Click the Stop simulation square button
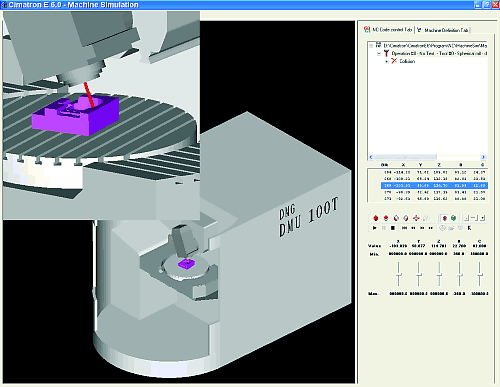 pos(393,228)
